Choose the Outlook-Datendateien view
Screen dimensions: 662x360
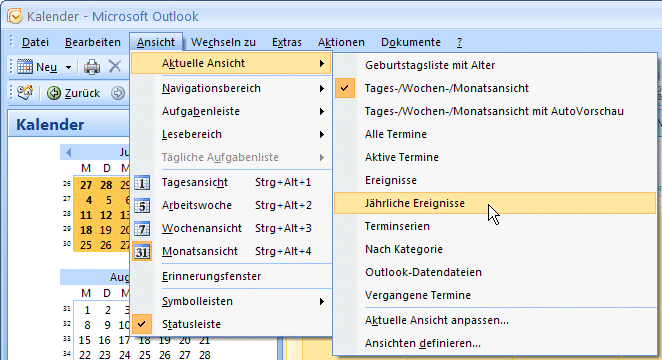tap(495, 272)
